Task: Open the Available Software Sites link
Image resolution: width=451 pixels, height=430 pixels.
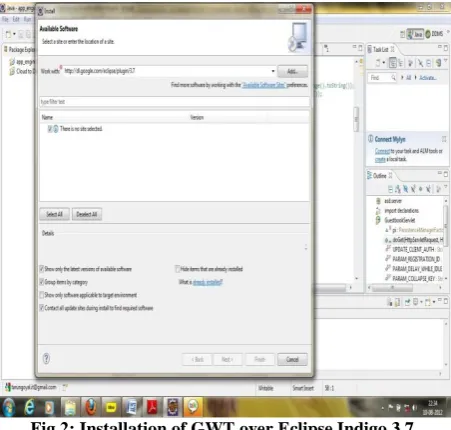Action: 264,85
